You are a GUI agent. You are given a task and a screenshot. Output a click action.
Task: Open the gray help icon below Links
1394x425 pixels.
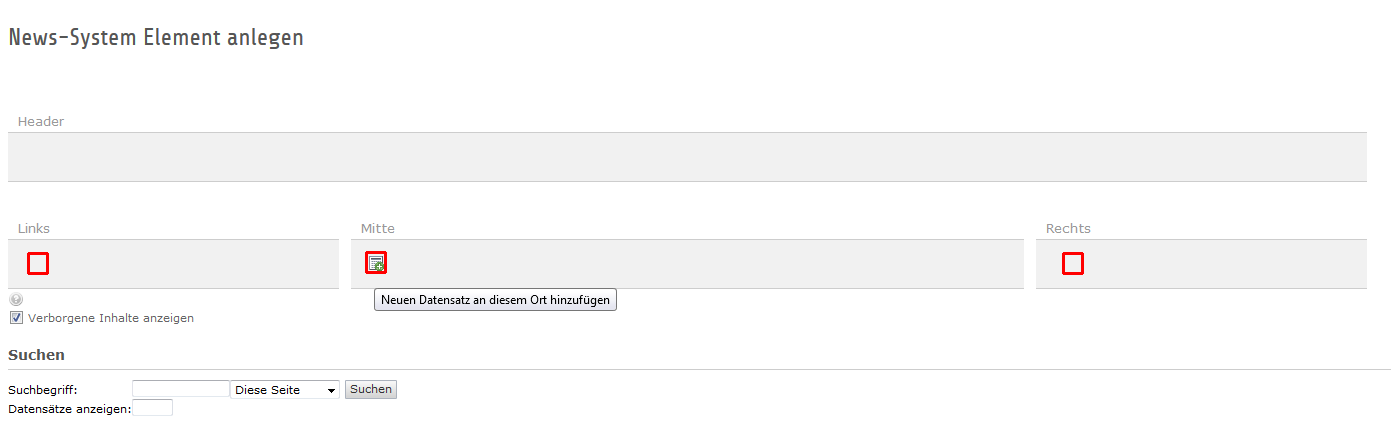pos(16,299)
